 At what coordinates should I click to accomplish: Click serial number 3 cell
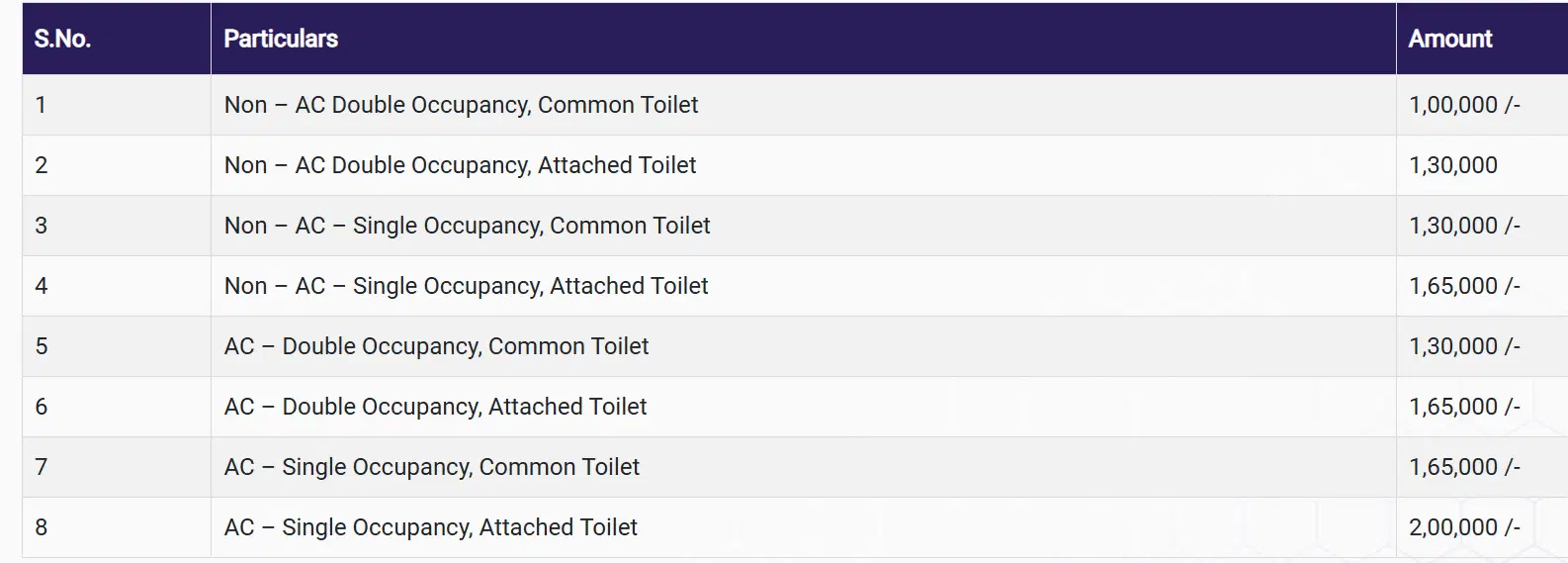pyautogui.click(x=42, y=226)
